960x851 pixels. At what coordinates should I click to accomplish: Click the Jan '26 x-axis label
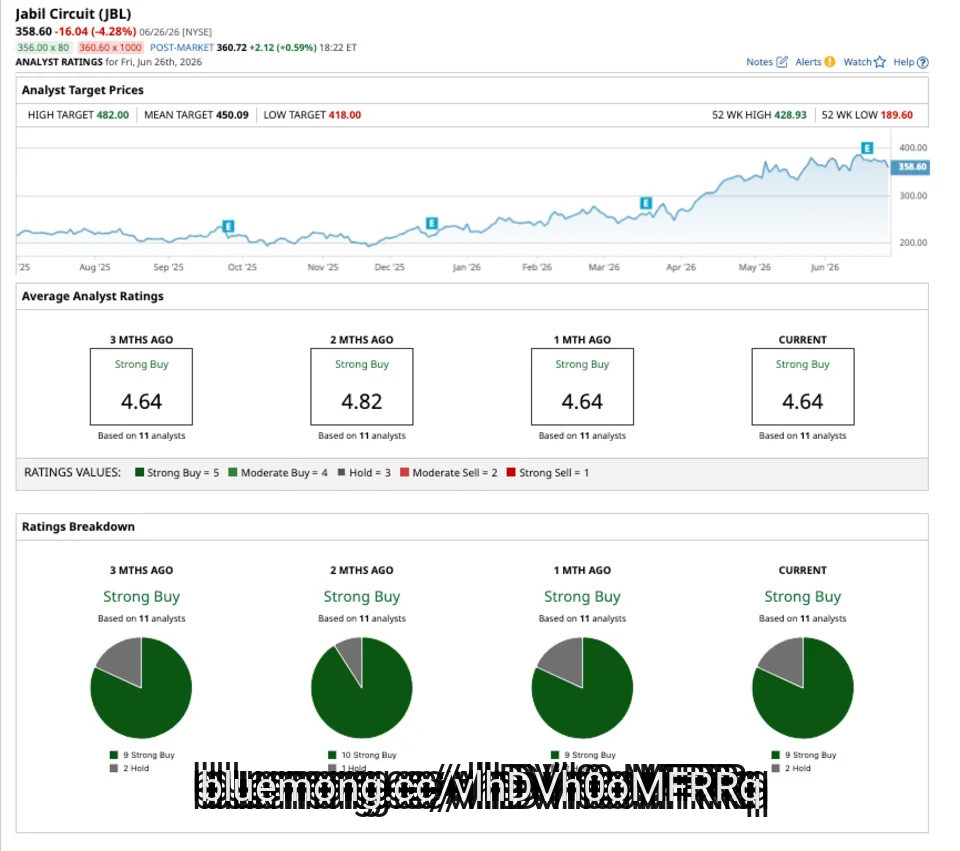click(x=467, y=268)
